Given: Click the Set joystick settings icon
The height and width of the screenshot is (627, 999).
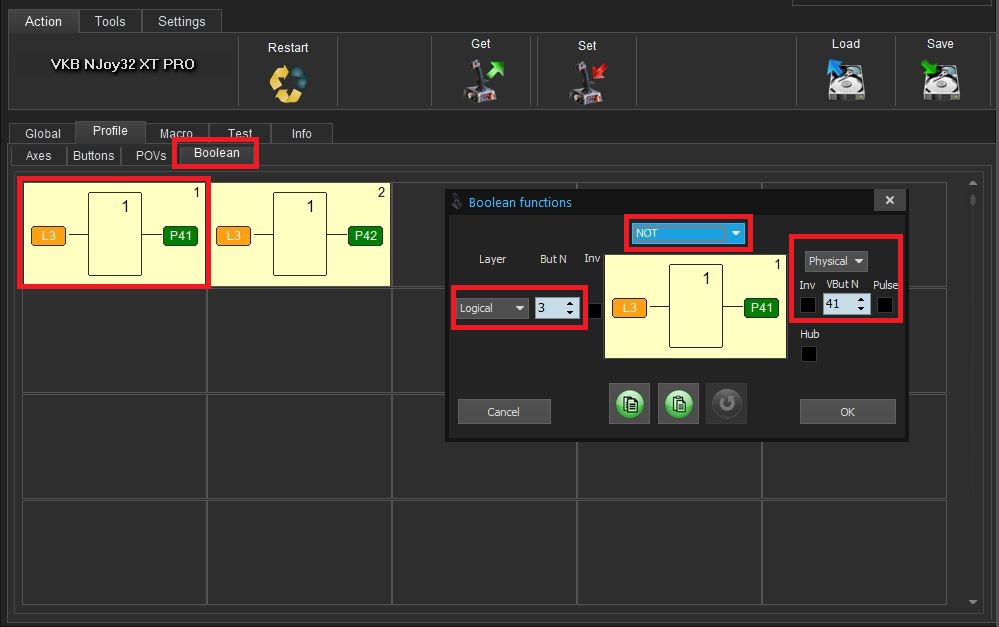Looking at the screenshot, I should click(x=588, y=81).
